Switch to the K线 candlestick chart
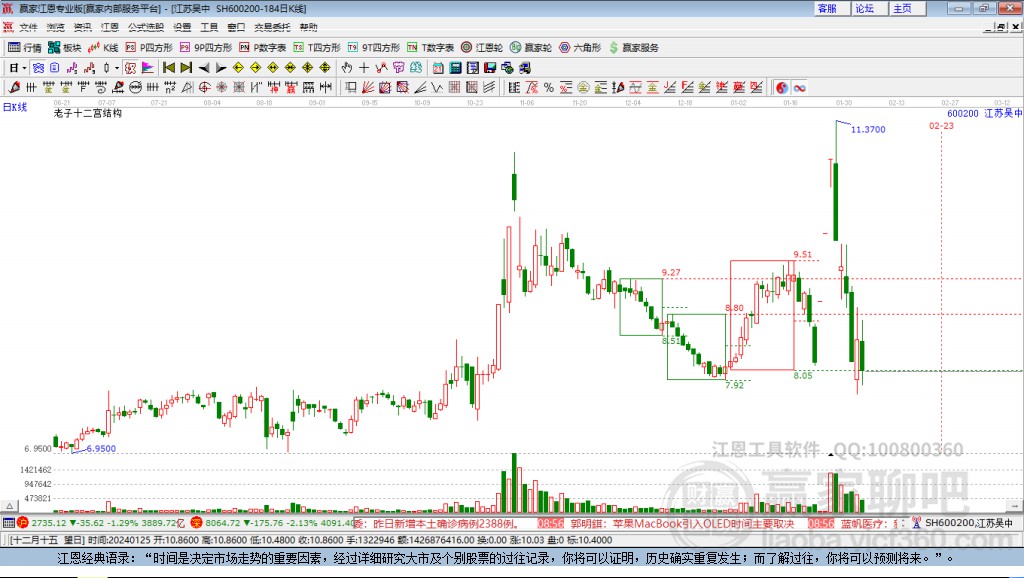 tap(103, 48)
